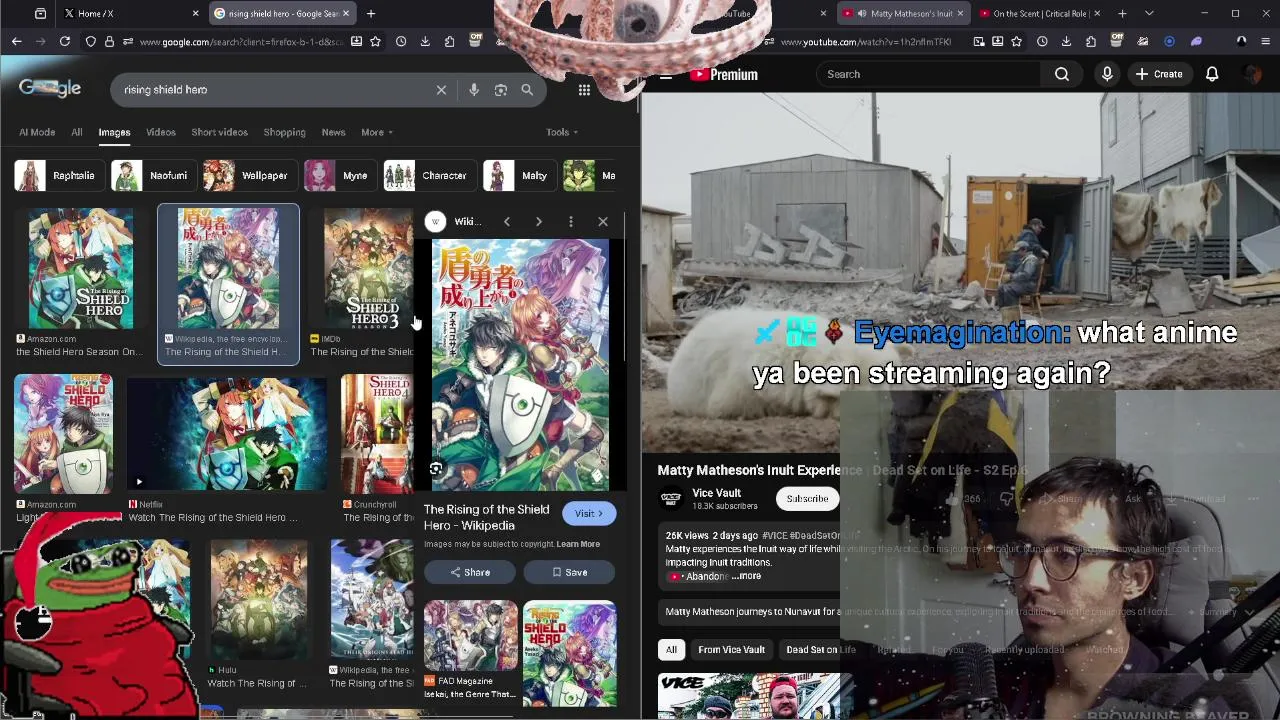
Task: Show the next image in the preview panel
Action: point(539,221)
